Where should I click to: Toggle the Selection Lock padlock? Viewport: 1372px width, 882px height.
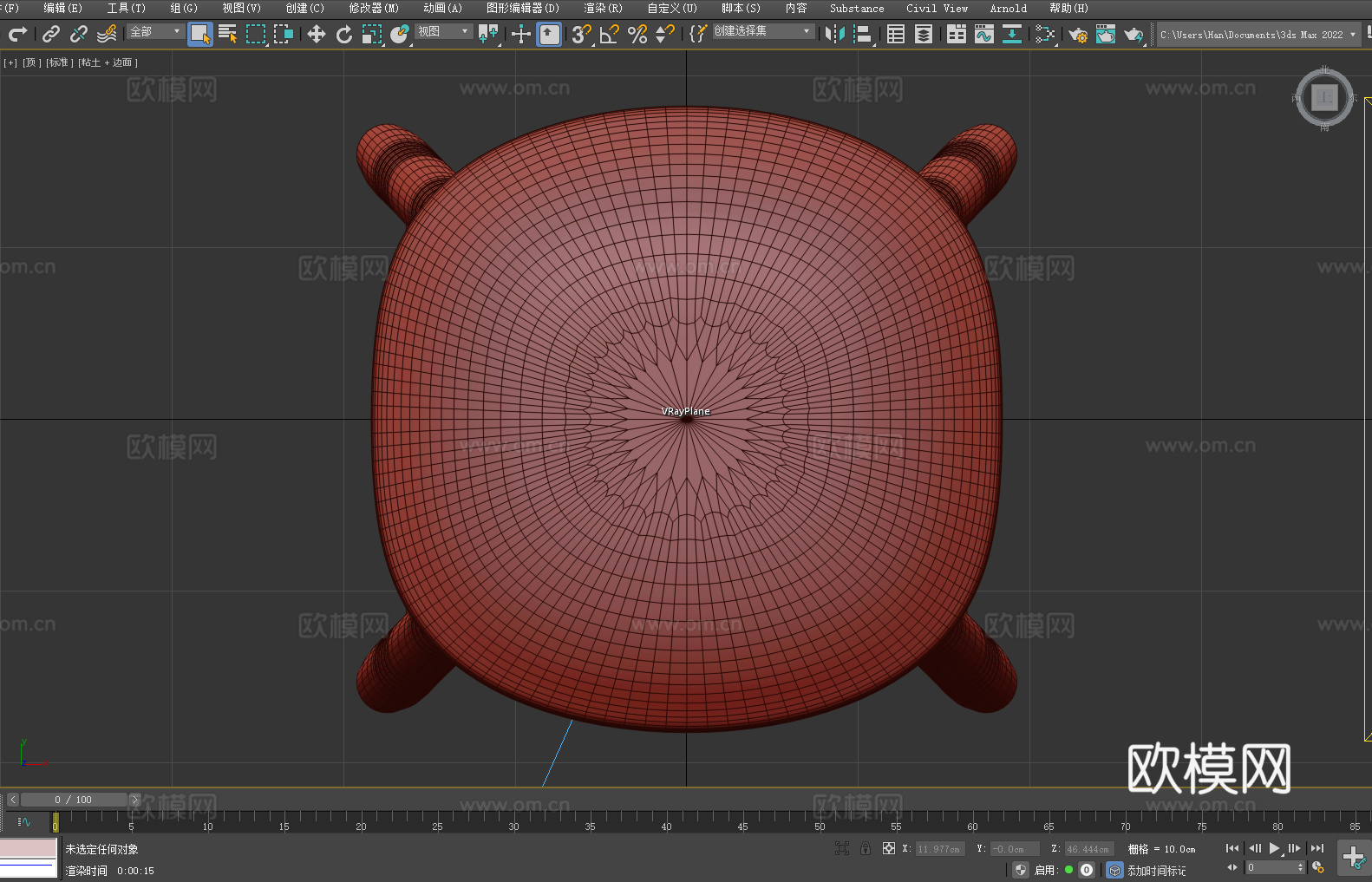(x=866, y=848)
